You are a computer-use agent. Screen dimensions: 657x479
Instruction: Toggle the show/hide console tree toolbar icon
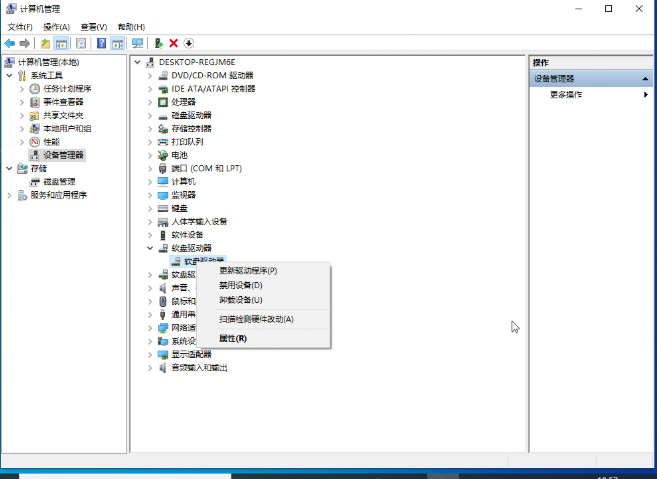62,43
